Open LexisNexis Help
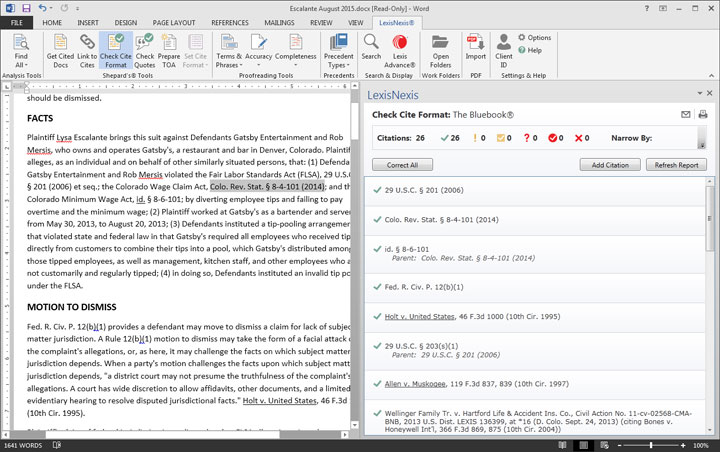 click(x=530, y=50)
